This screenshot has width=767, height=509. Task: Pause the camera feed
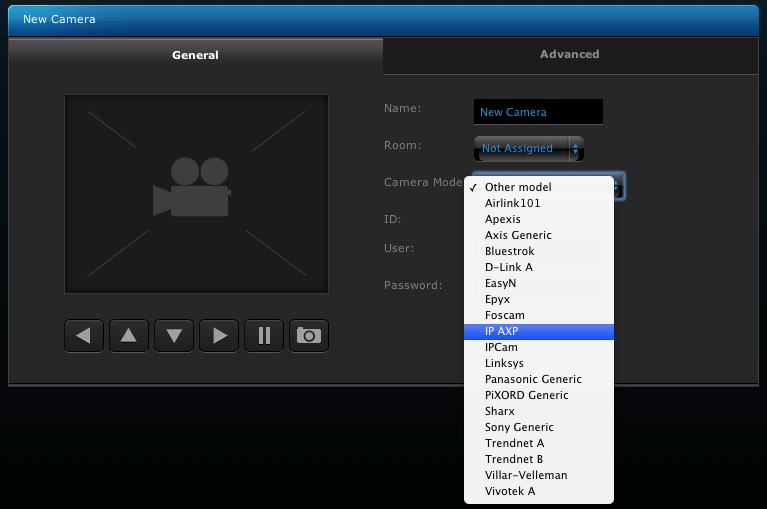point(264,336)
